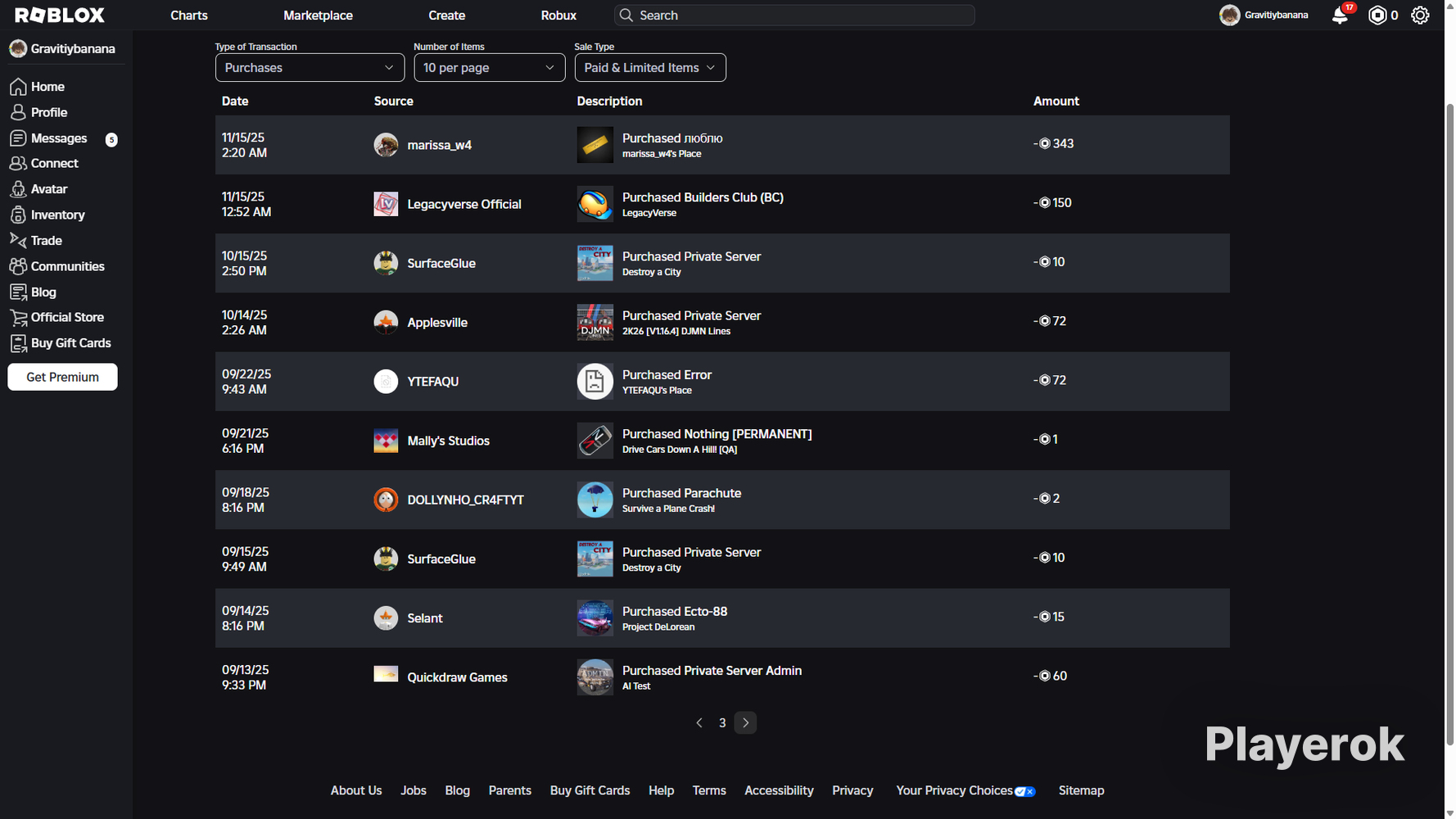Click Applesville source avatar
Screen dimensions: 1456x819
pos(386,323)
